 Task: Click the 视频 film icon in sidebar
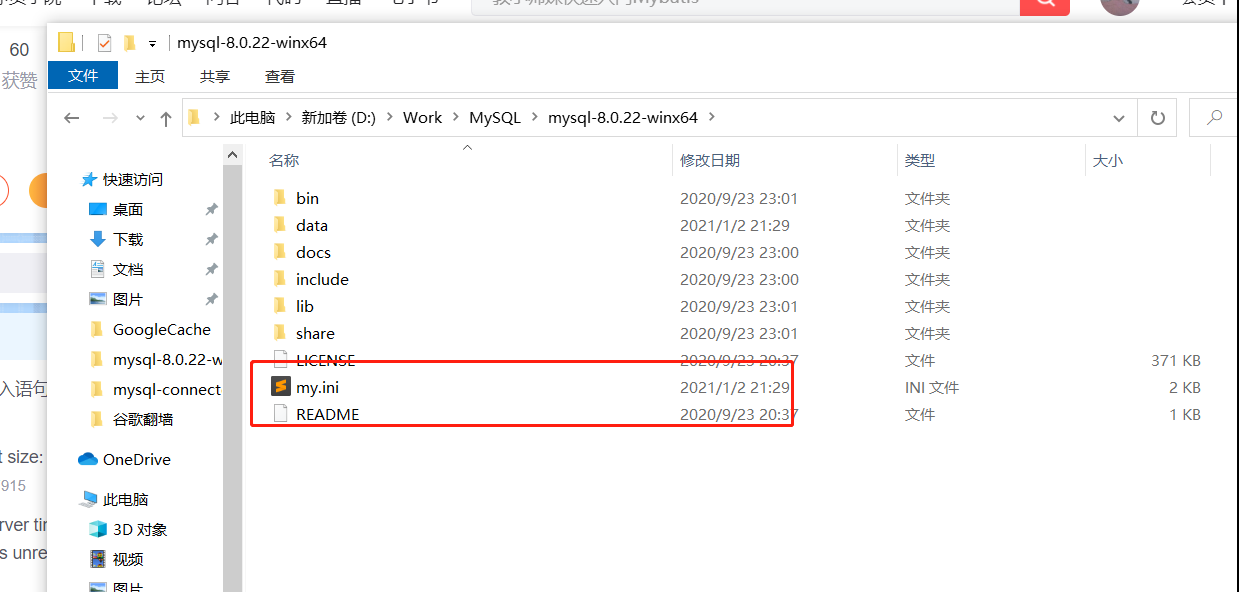[x=97, y=559]
